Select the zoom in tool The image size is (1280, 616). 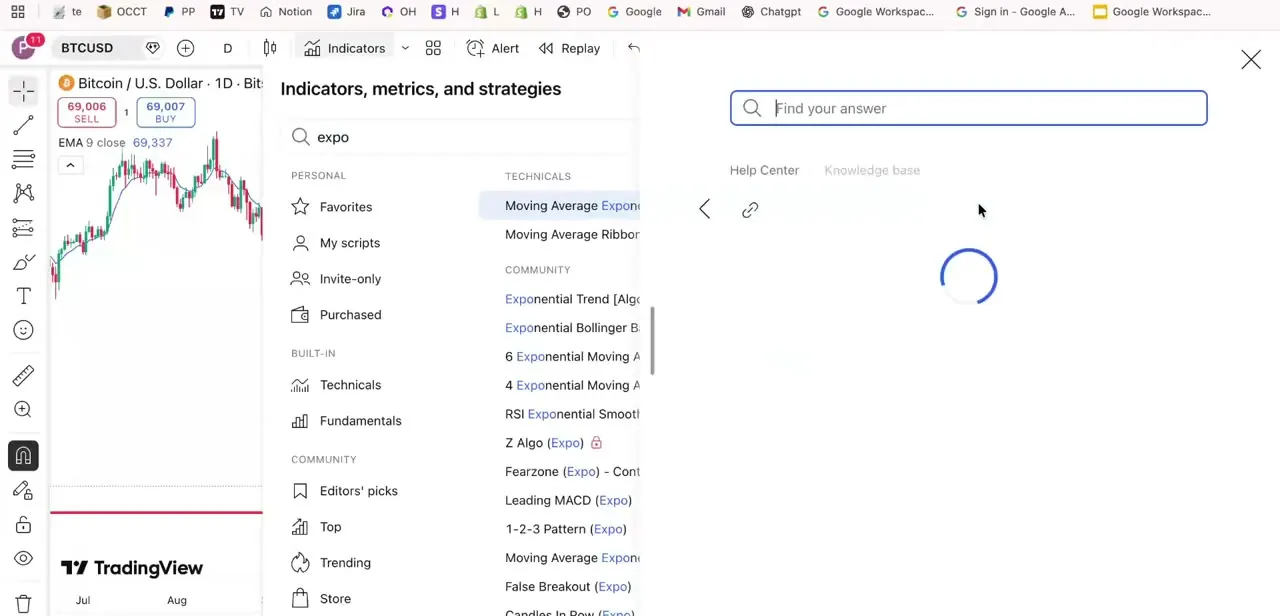pyautogui.click(x=24, y=409)
